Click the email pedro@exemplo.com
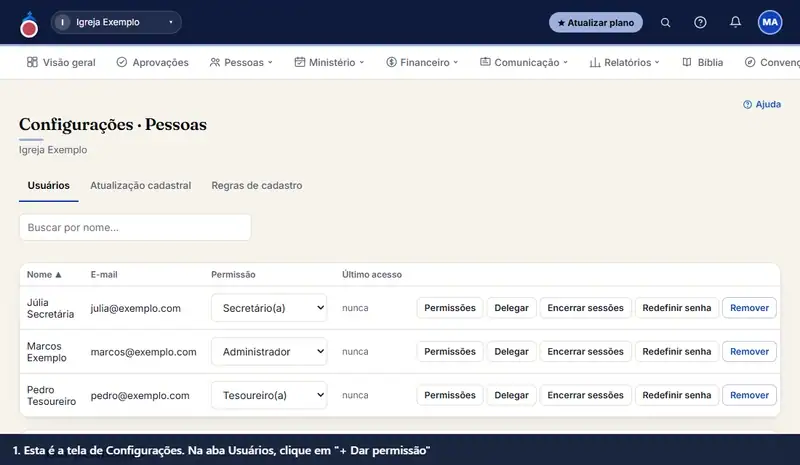Screen dimensions: 800x465 pos(140,396)
